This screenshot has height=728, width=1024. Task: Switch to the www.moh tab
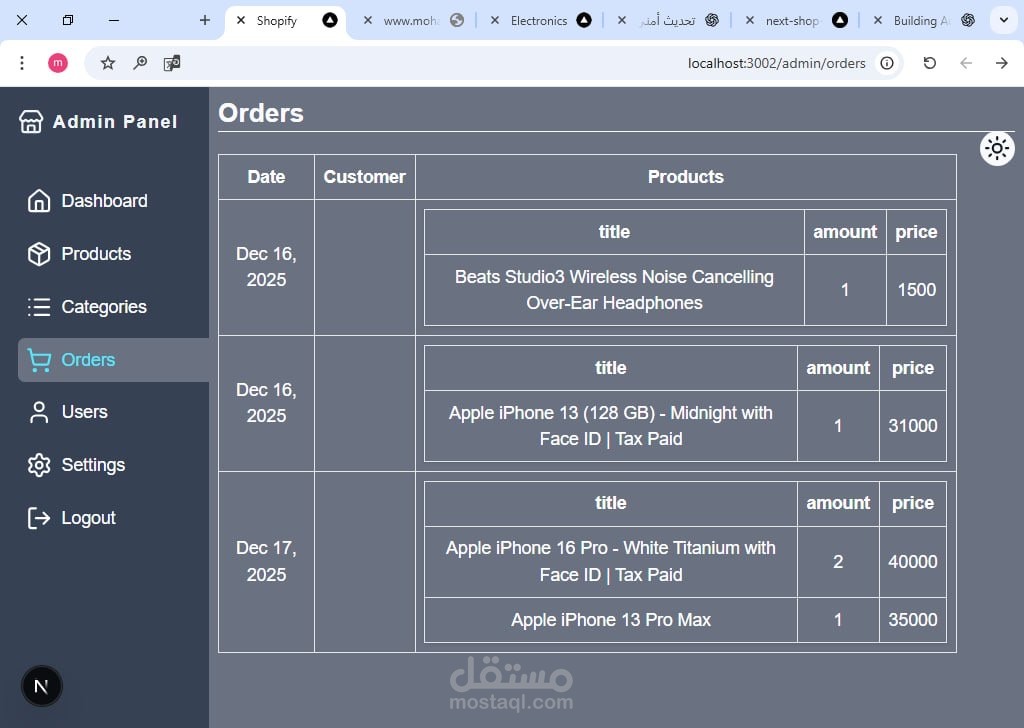[x=413, y=20]
